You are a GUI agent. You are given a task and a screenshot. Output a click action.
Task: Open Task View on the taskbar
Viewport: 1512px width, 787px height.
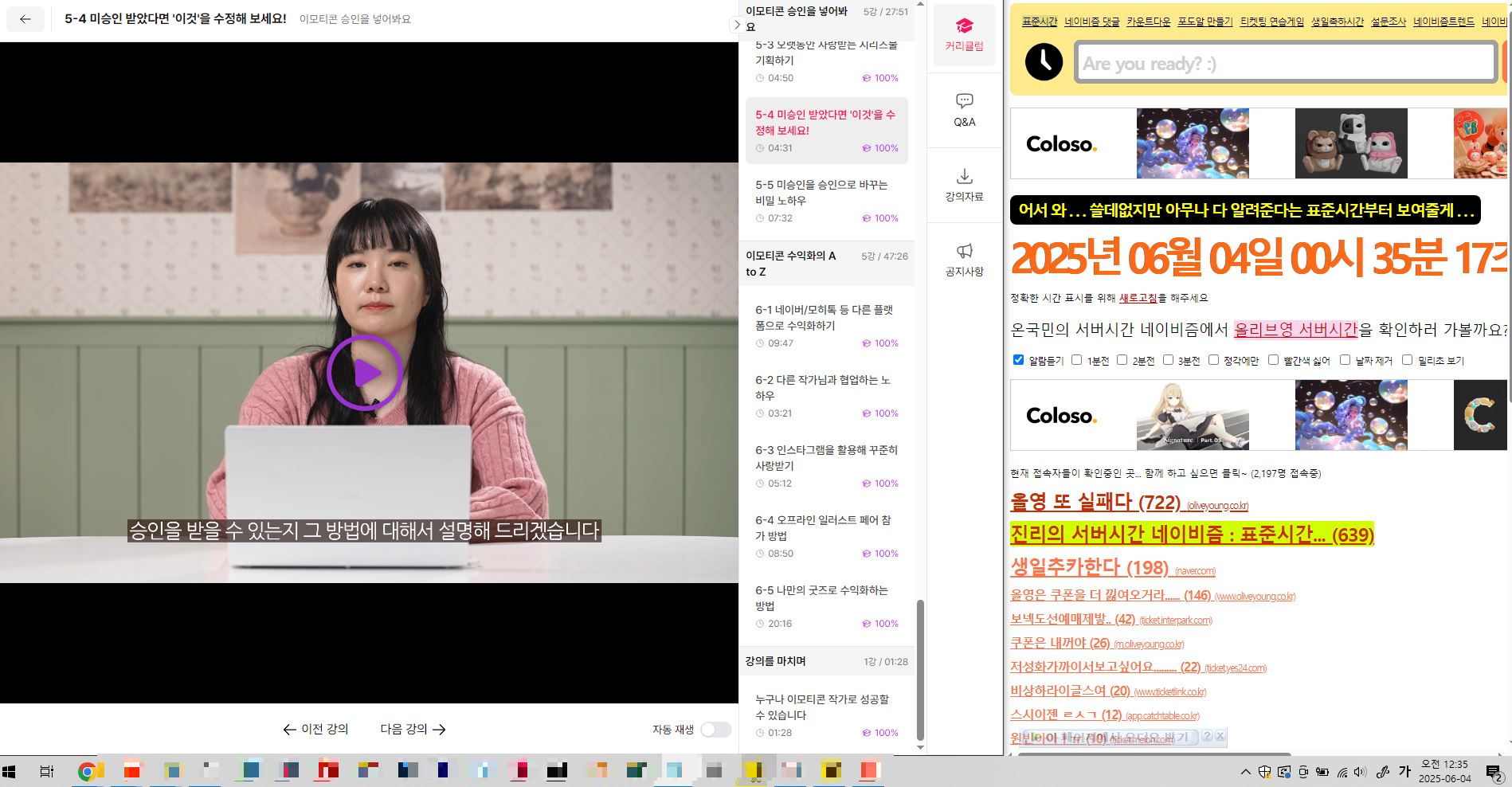47,771
